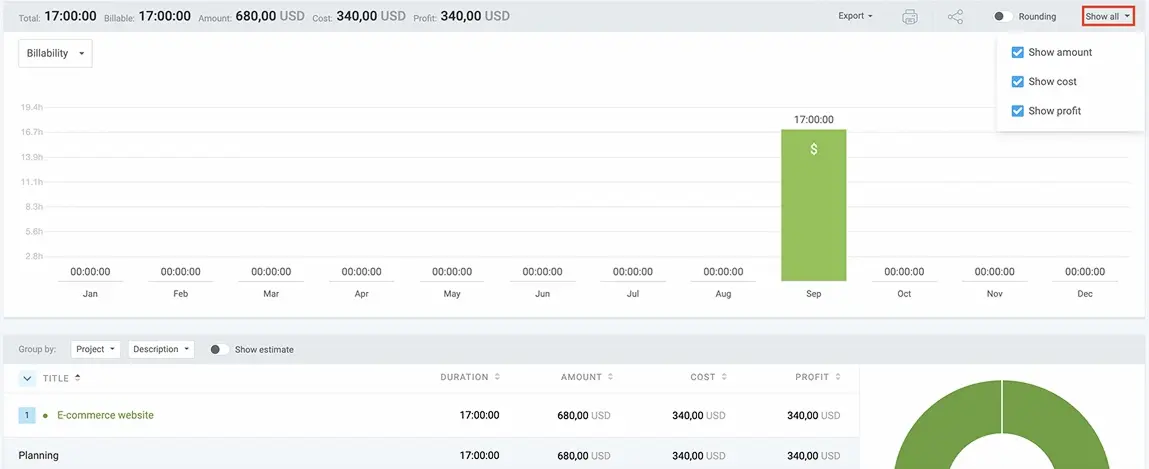Click the Billable 17:00:00 summary value
Image resolution: width=1149 pixels, height=469 pixels.
[165, 16]
